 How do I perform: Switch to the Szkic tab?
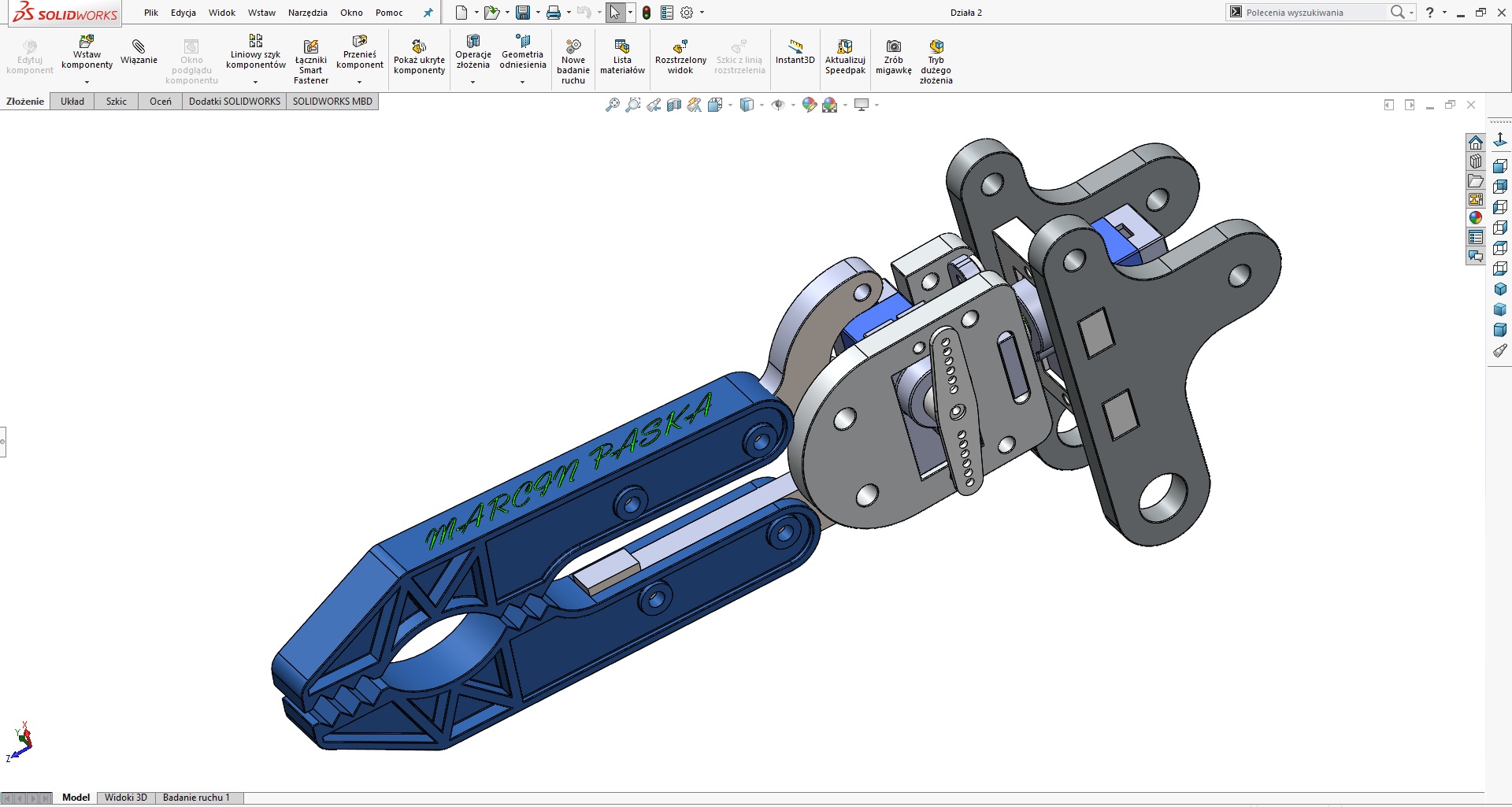tap(117, 102)
